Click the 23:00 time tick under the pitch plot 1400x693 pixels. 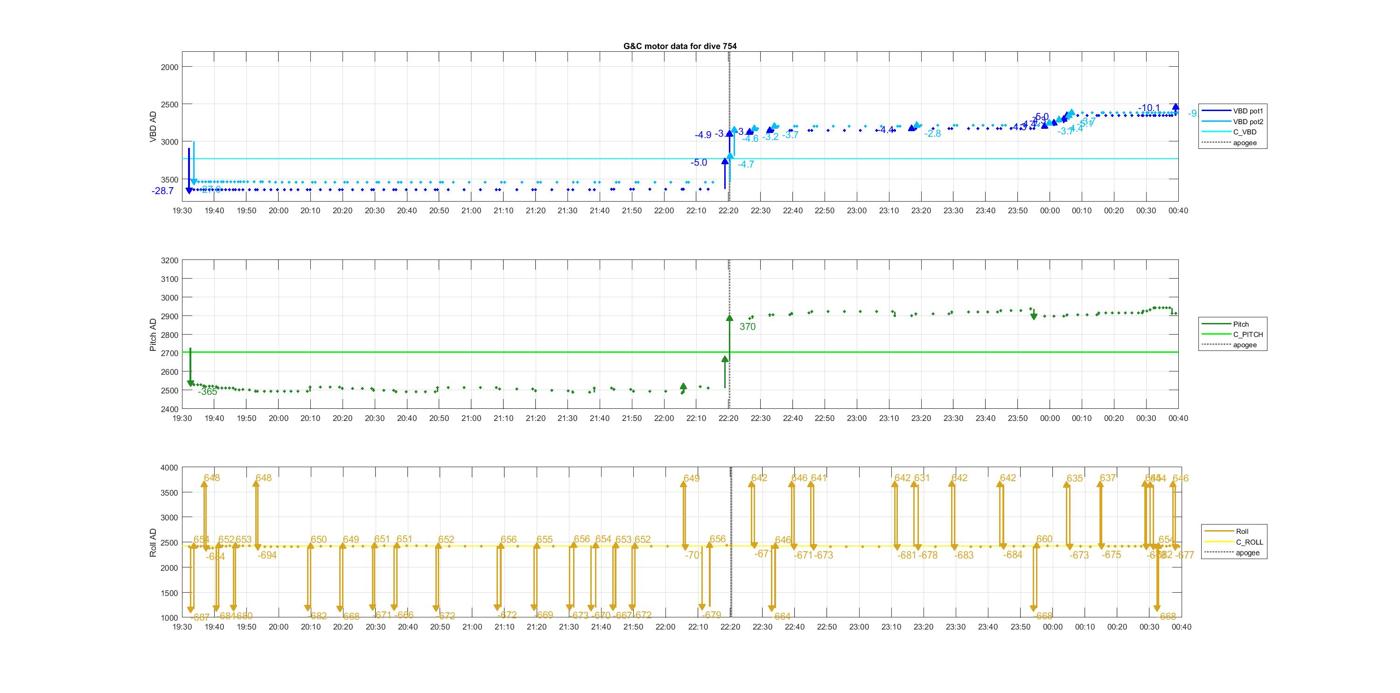857,419
